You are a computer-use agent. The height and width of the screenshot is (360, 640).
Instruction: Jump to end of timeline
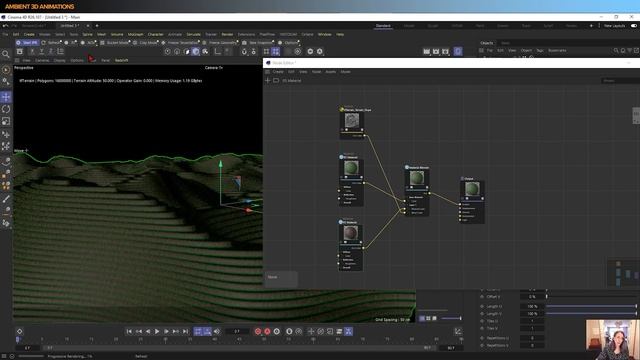click(x=185, y=331)
